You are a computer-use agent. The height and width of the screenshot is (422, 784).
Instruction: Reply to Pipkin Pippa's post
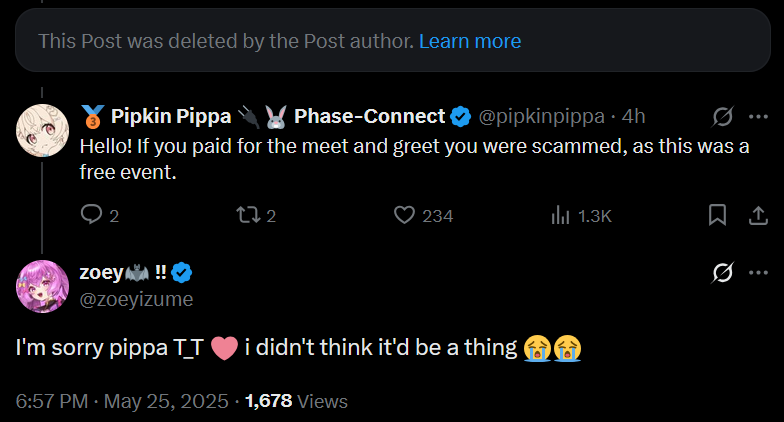pyautogui.click(x=91, y=215)
